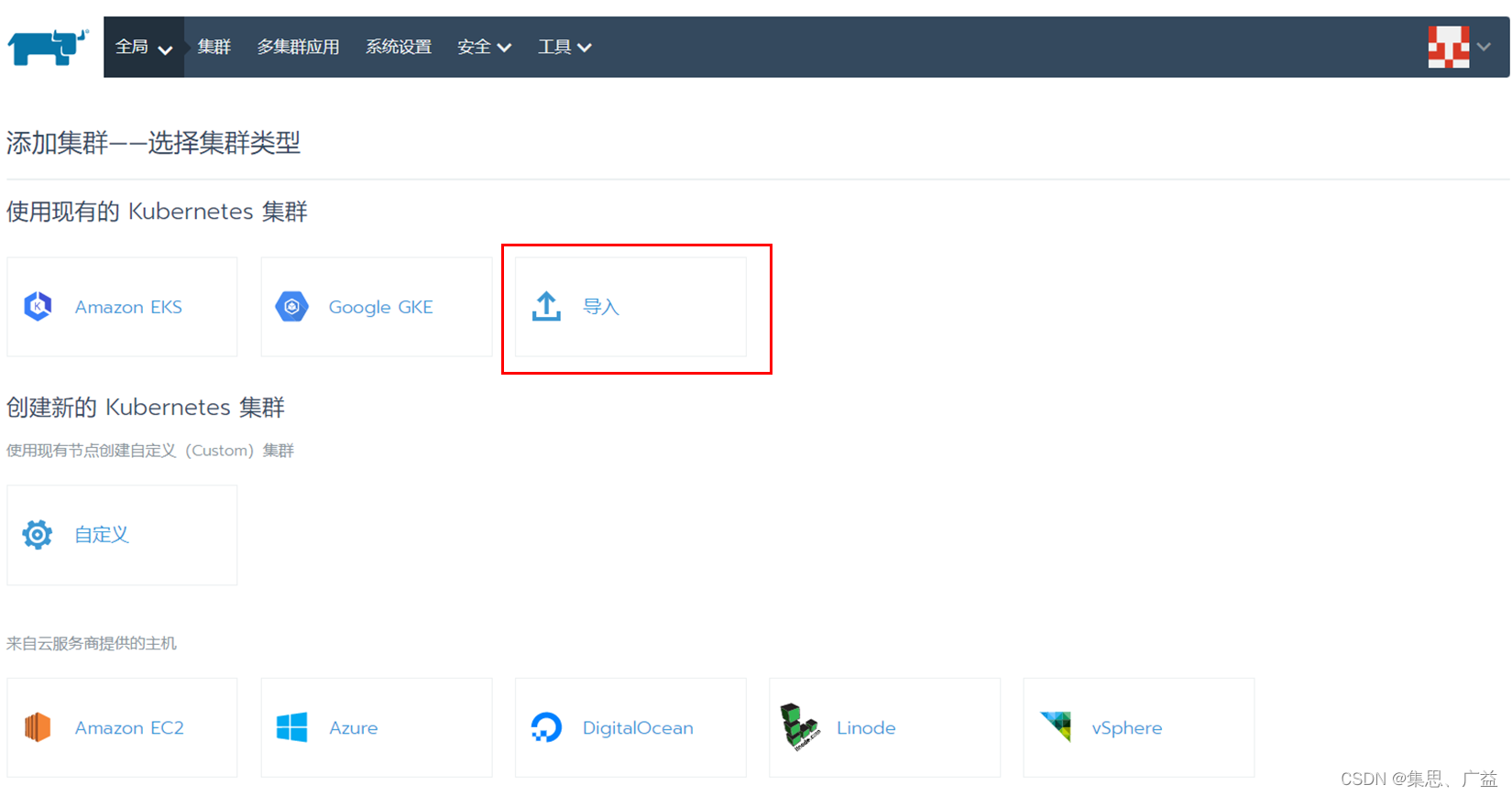Click the orange Amazon EC2 icon
The image size is (1512, 796).
(x=38, y=727)
